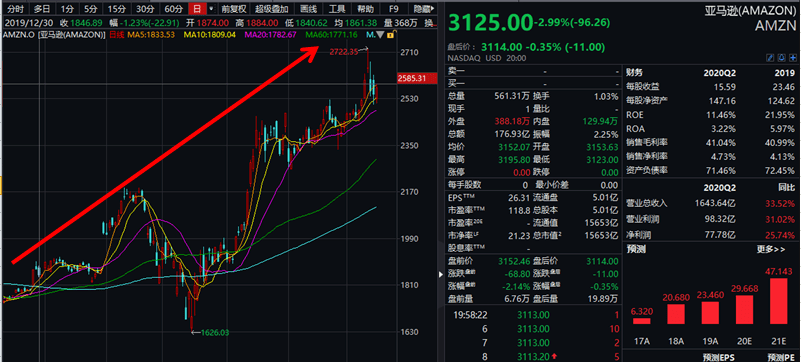
Task: Select the 日 daily period tab
Action: [197, 9]
